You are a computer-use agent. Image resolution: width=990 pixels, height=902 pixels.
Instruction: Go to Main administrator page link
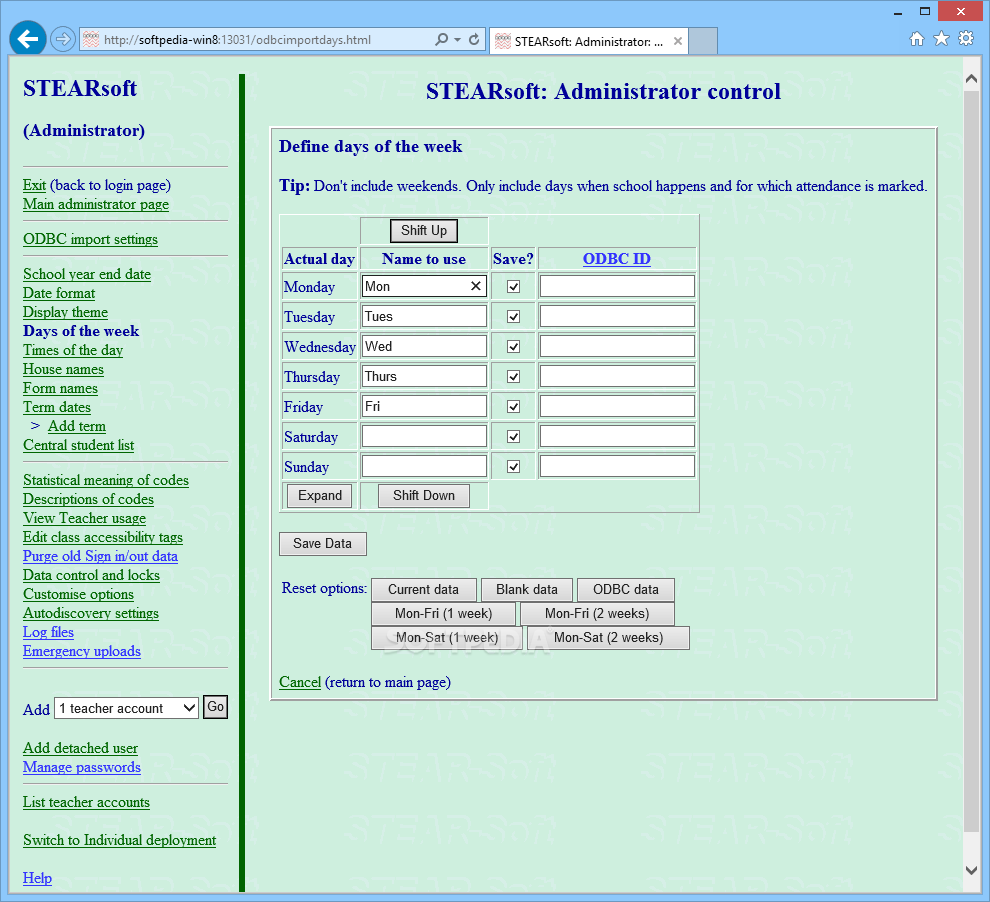point(96,204)
